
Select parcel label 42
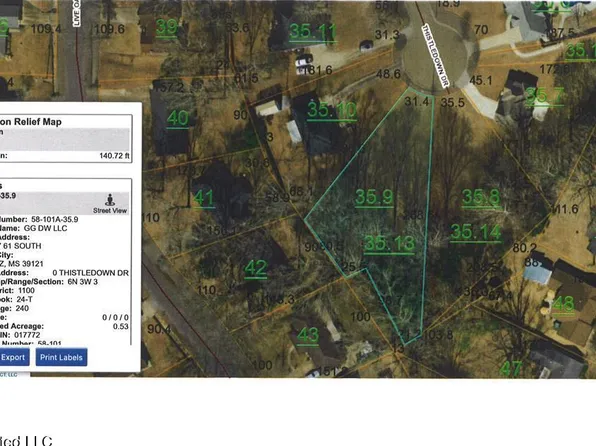coord(256,268)
